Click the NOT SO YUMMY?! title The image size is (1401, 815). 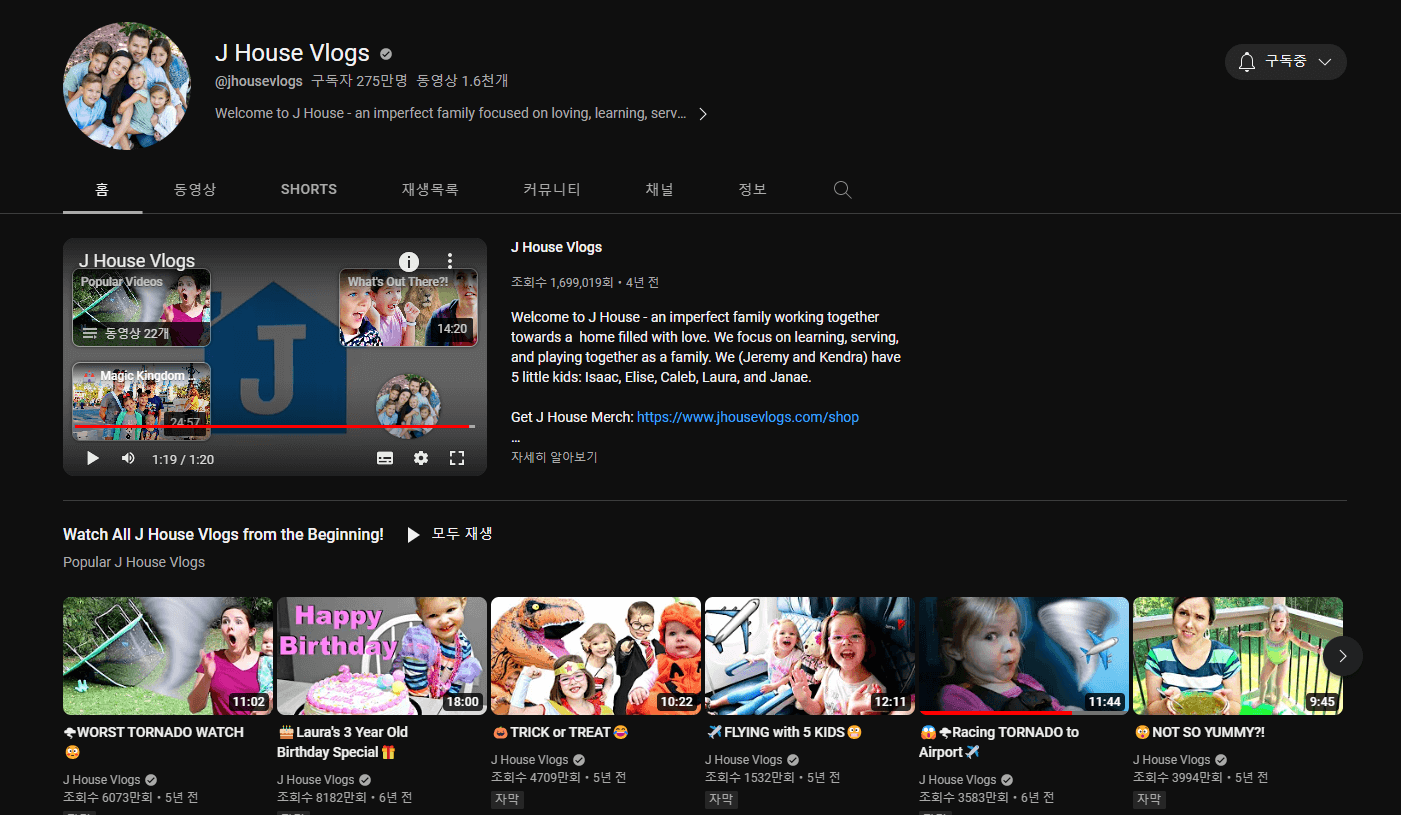1199,732
